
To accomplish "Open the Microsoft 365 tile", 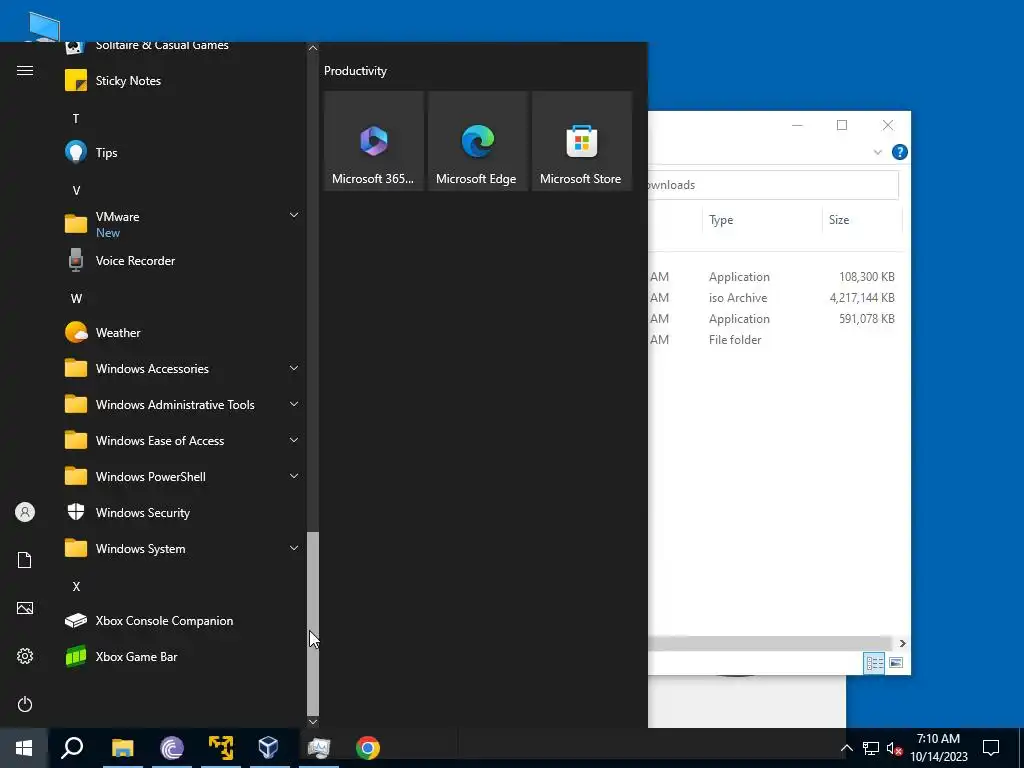I will click(x=374, y=141).
